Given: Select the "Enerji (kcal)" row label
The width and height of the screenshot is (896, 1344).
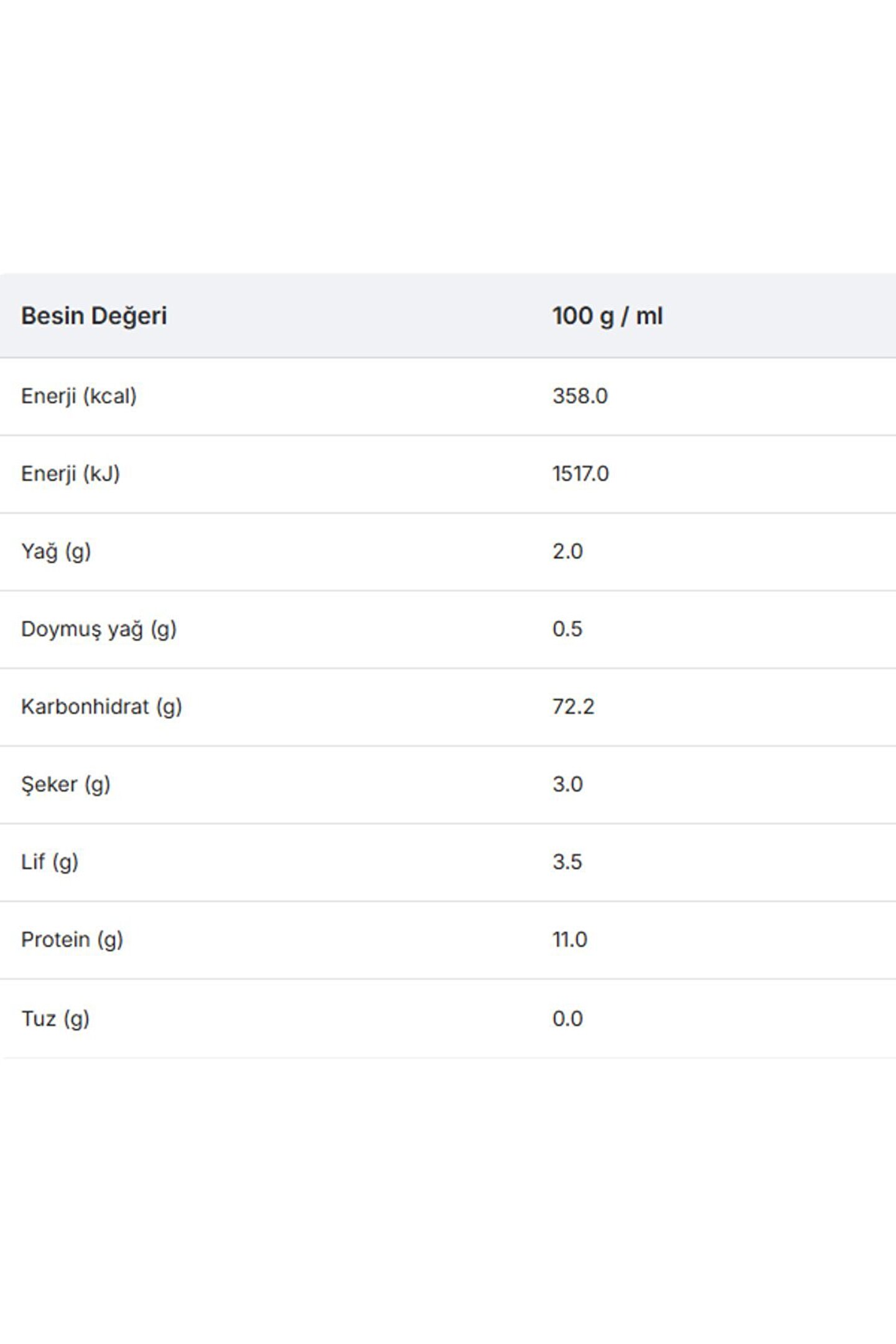Looking at the screenshot, I should pos(79,396).
